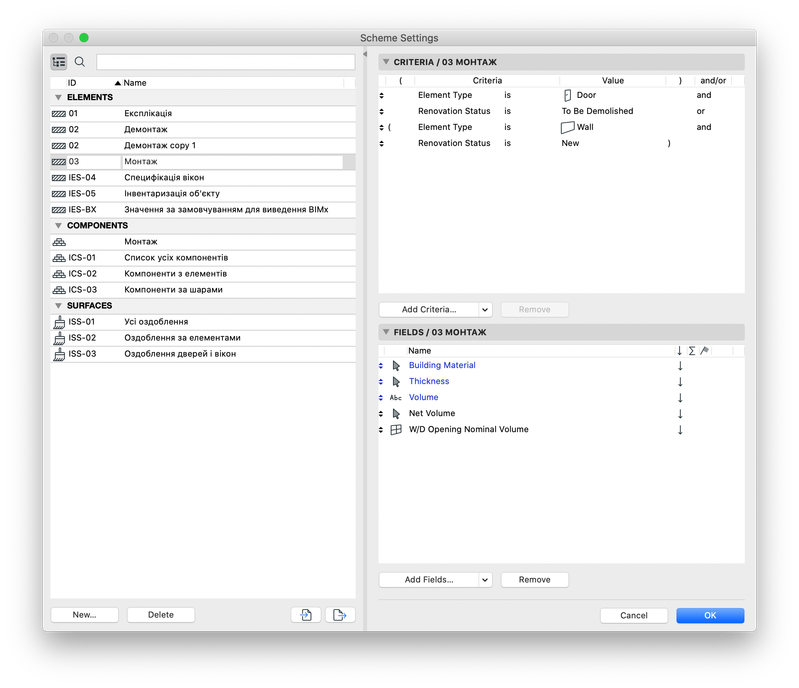
Task: Click the export scheme icon button
Action: point(340,615)
